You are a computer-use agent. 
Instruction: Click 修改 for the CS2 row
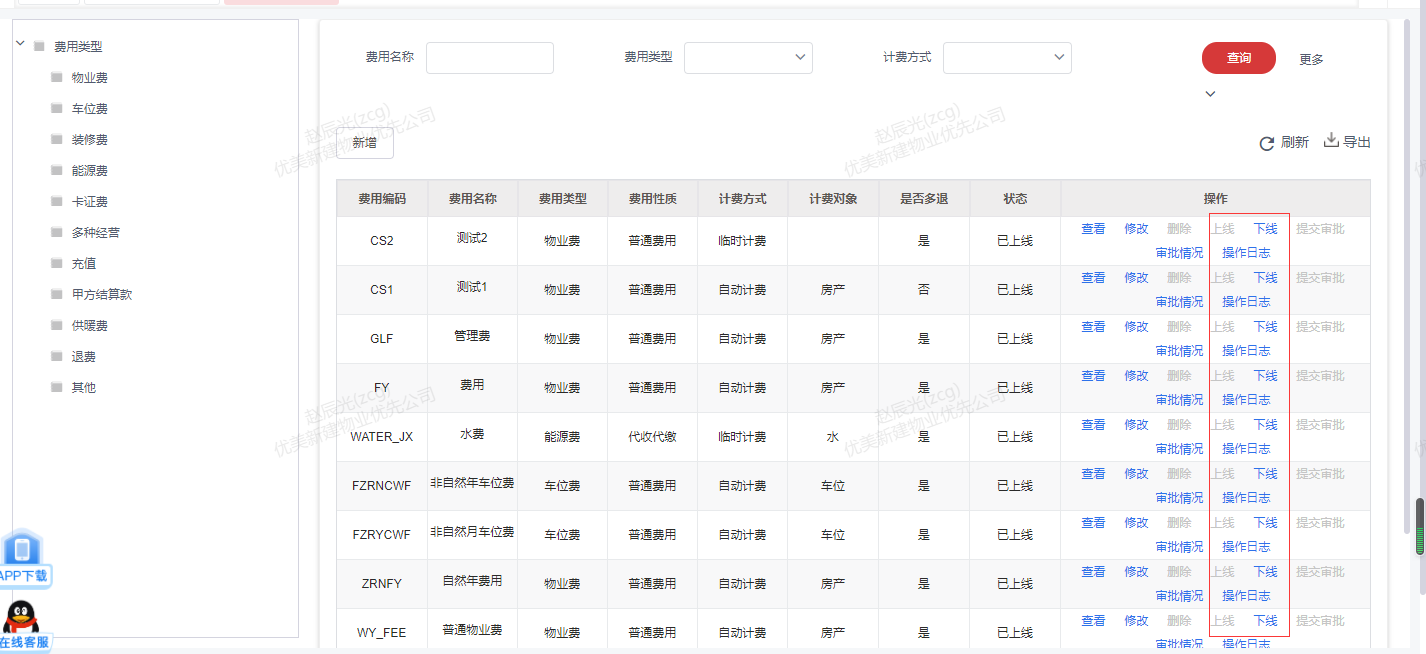pos(1136,229)
